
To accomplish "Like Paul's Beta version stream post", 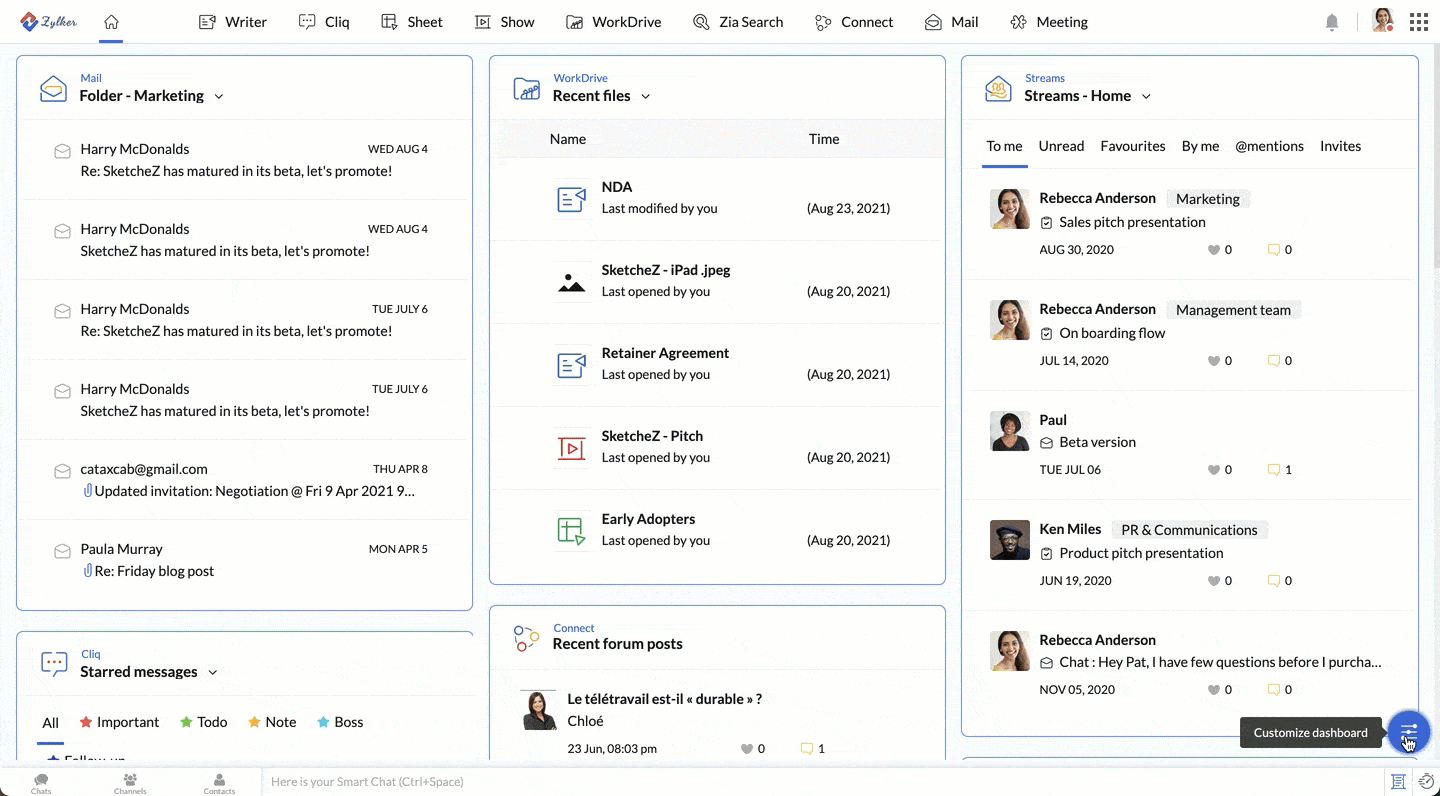I will pyautogui.click(x=1214, y=470).
